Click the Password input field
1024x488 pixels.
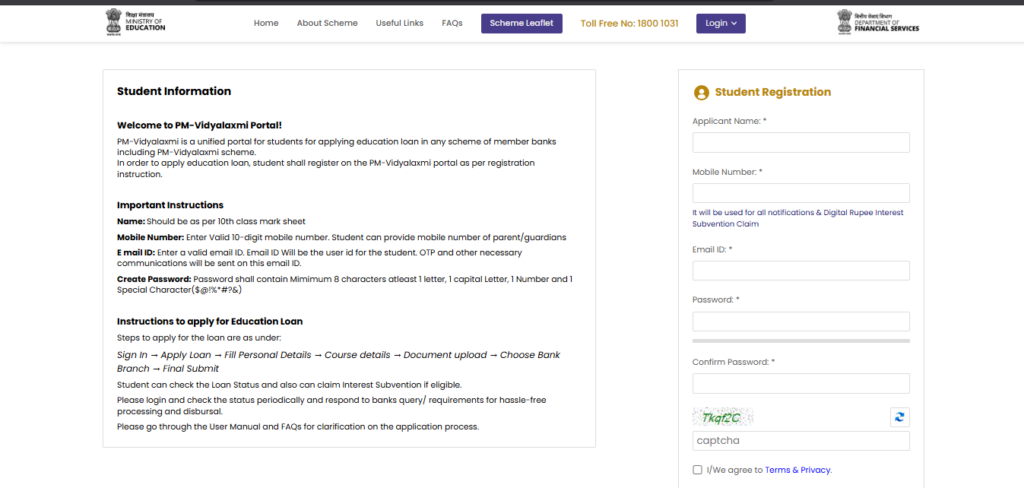[x=800, y=321]
